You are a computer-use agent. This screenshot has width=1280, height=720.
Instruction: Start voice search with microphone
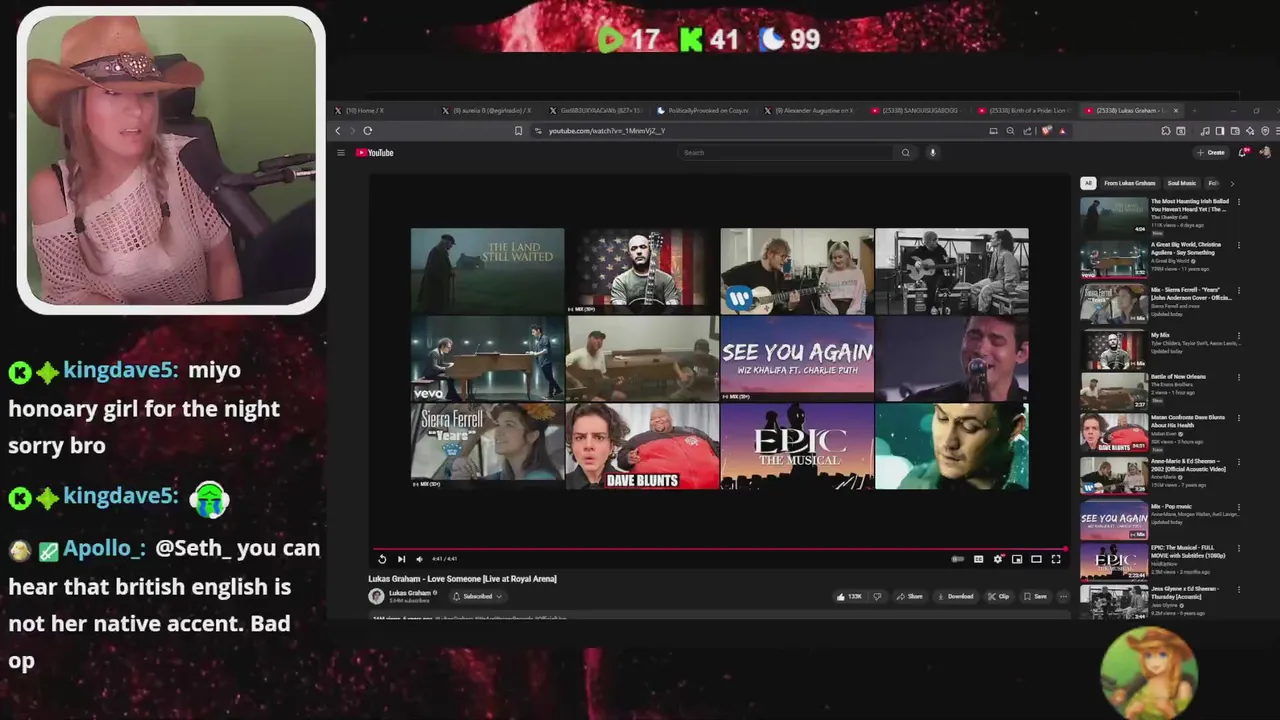932,153
